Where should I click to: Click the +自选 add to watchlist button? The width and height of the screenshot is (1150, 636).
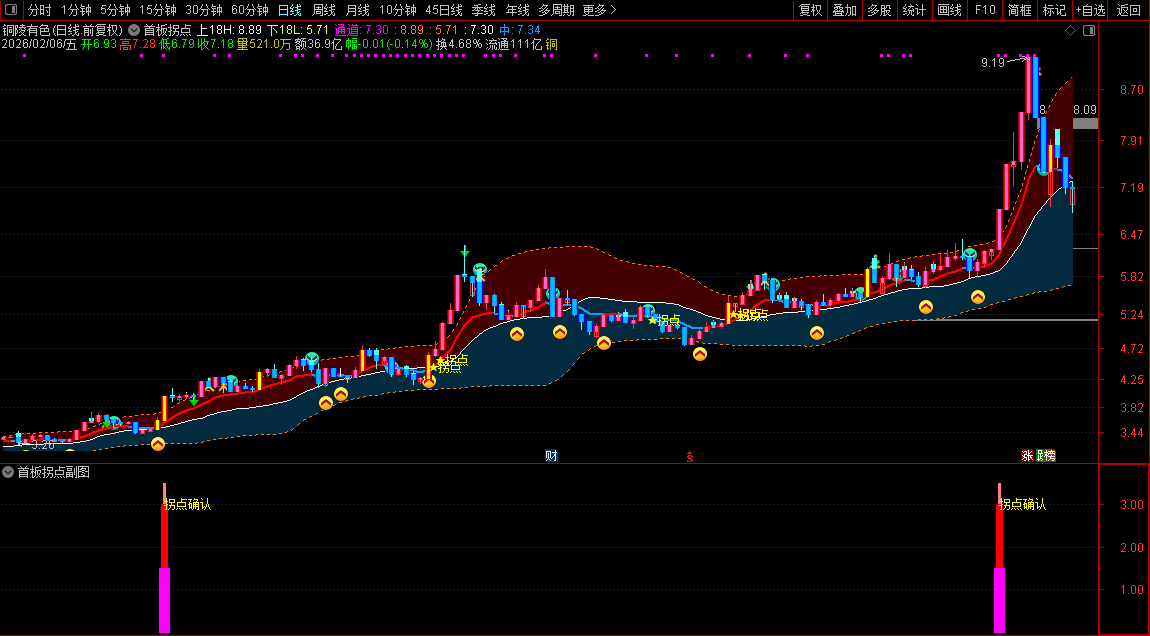coord(1089,10)
